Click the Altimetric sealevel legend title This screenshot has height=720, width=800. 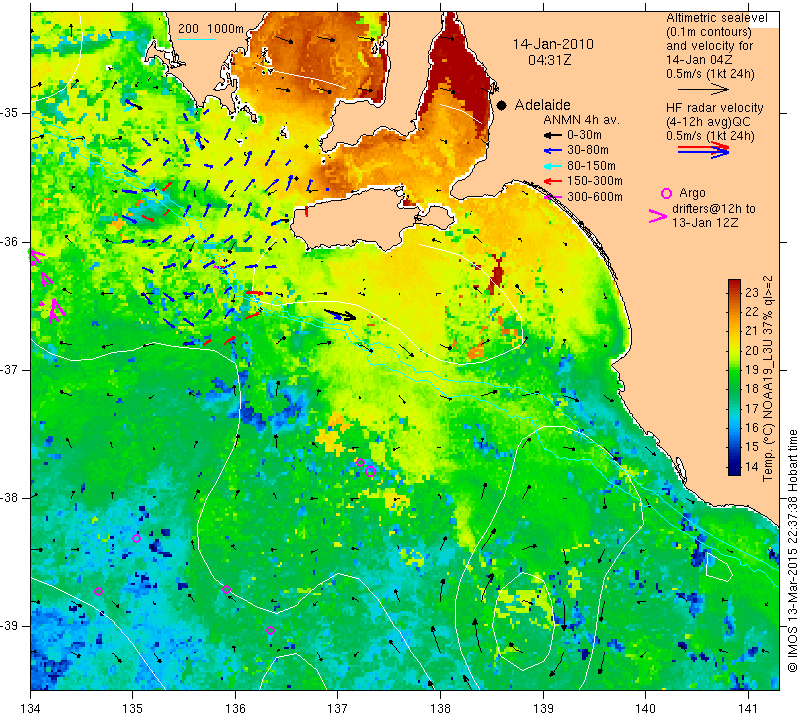click(716, 18)
